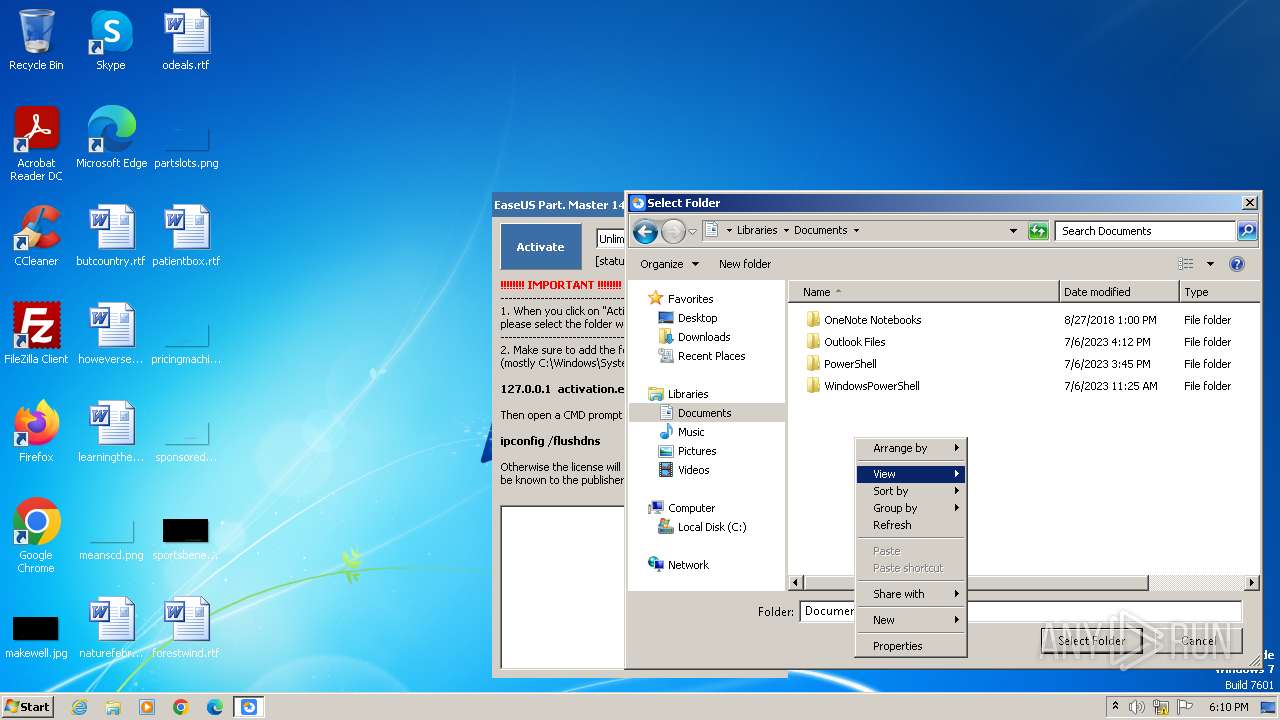Screen dimensions: 1280x720
Task: Open CCleaner desktop shortcut
Action: (36, 236)
